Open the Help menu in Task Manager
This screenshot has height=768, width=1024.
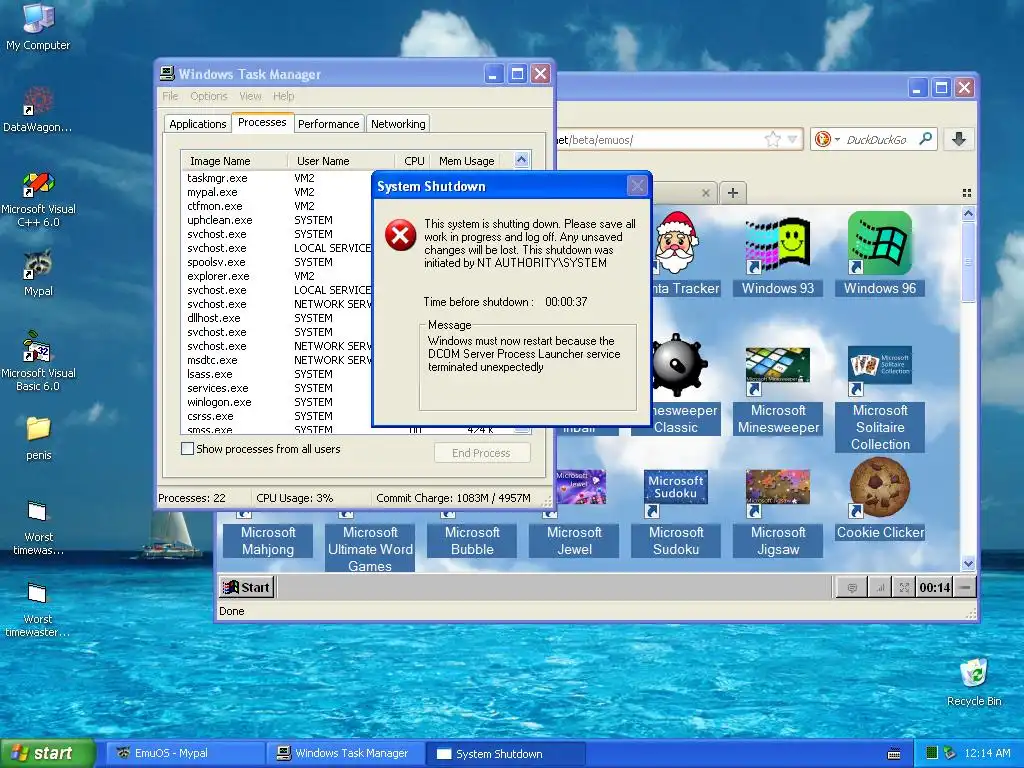pos(283,96)
